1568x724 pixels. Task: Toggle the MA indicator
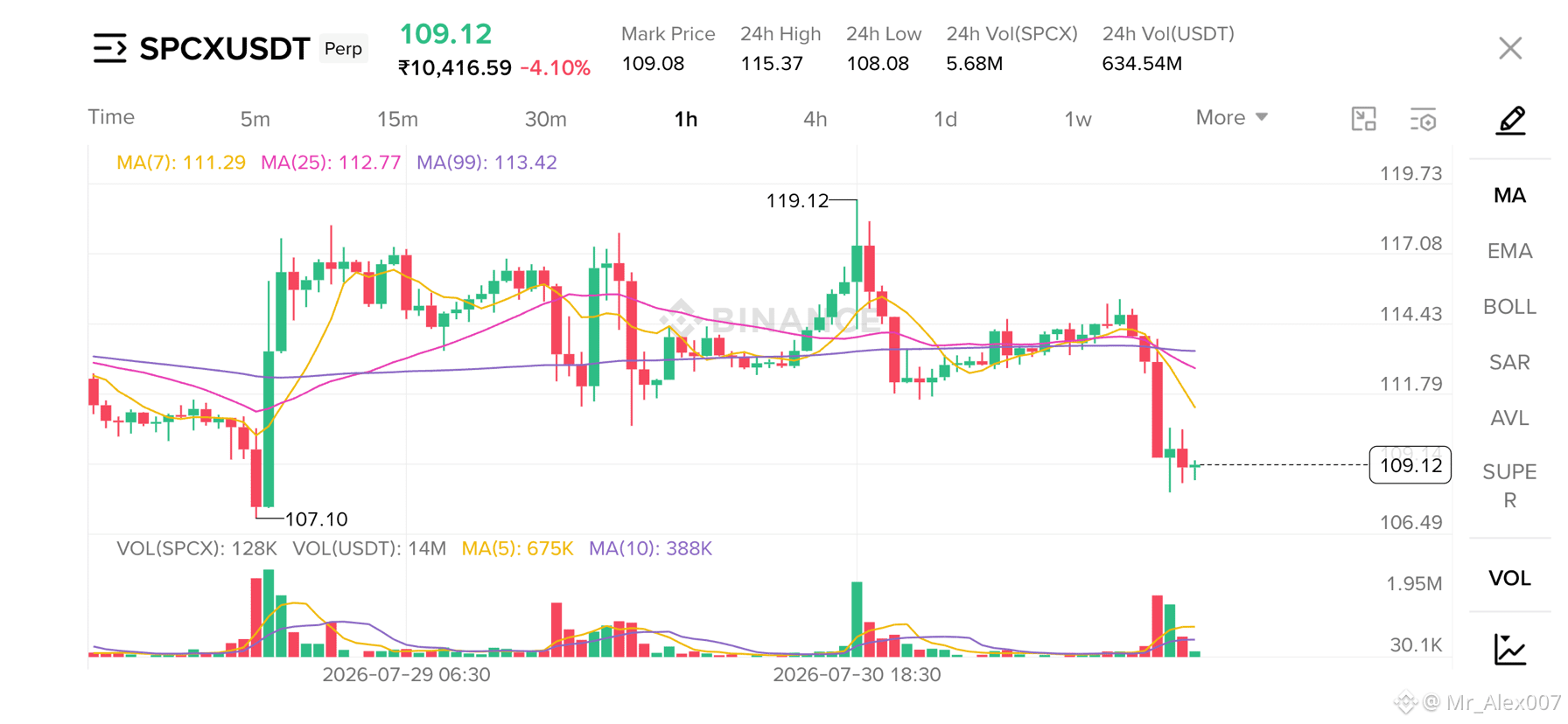click(1509, 195)
